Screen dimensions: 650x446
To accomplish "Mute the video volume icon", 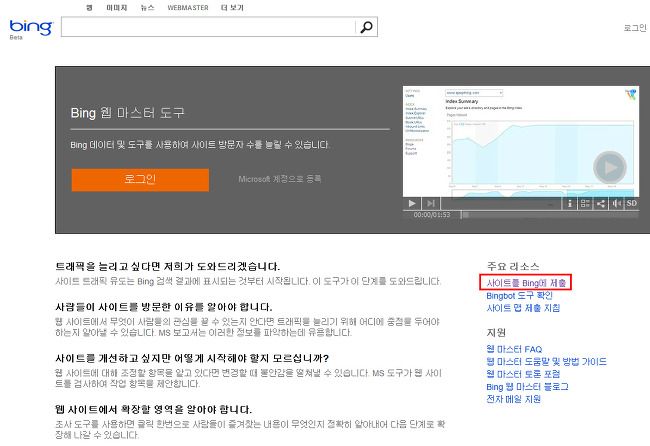I will (x=616, y=204).
